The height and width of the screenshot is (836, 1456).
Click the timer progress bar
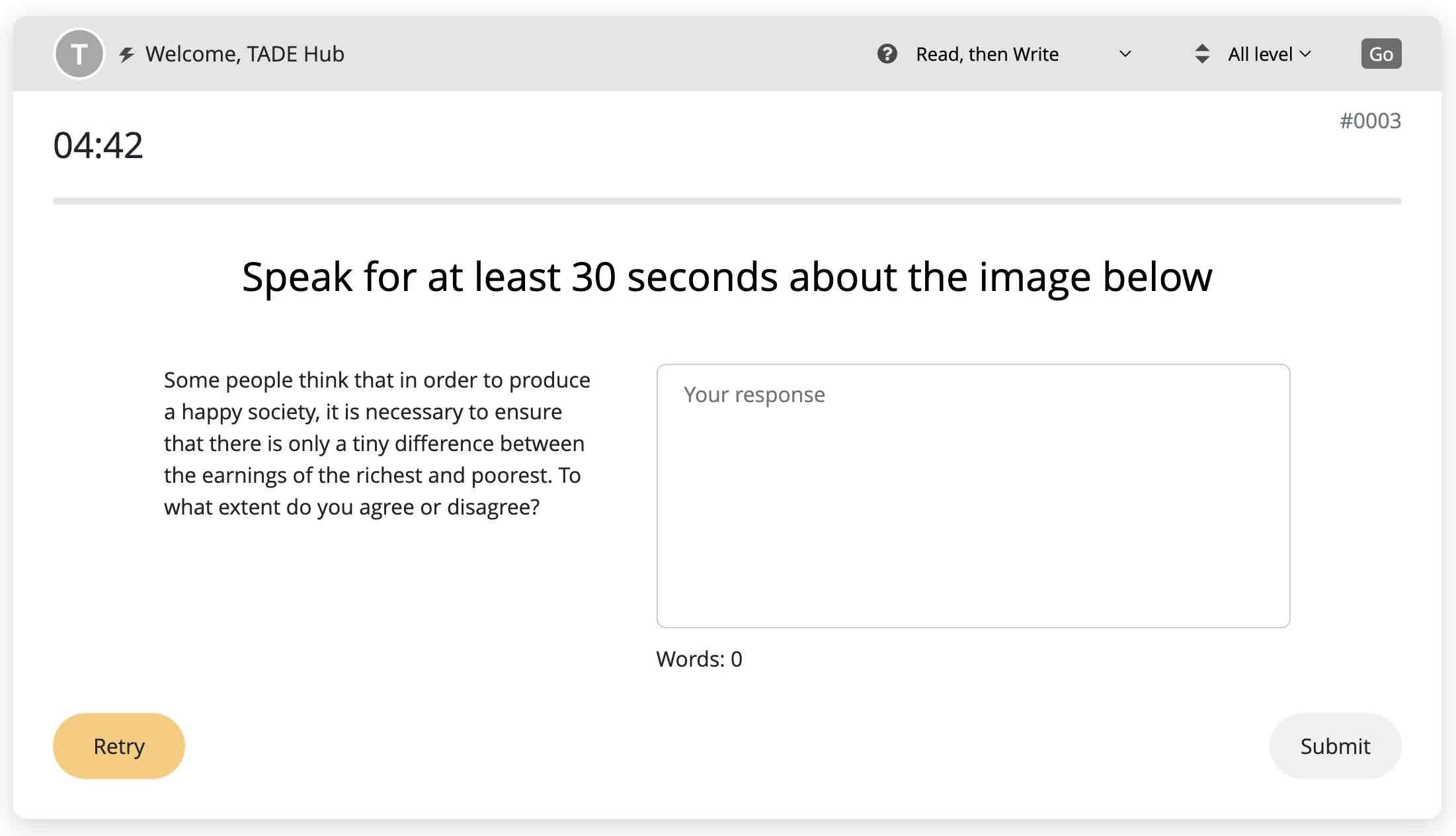(727, 200)
